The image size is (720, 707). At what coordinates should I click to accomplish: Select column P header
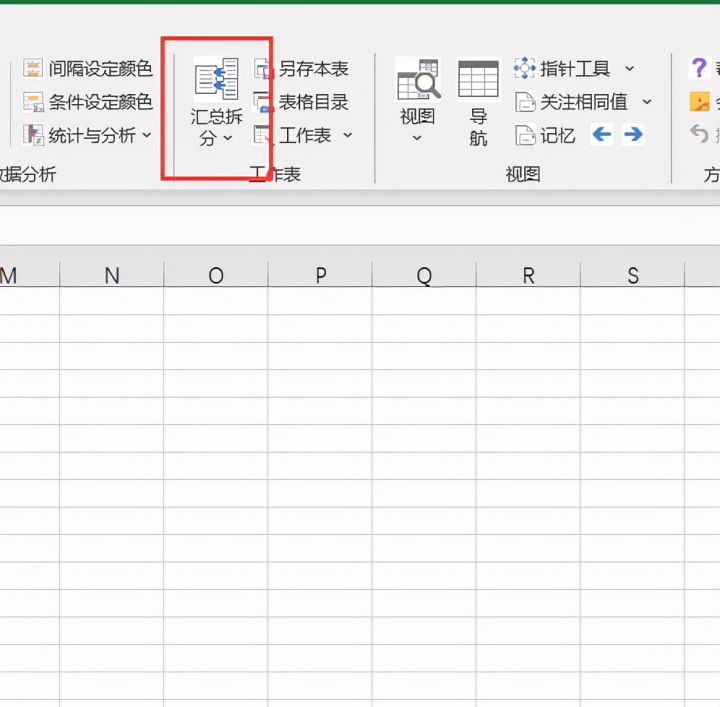click(x=320, y=275)
